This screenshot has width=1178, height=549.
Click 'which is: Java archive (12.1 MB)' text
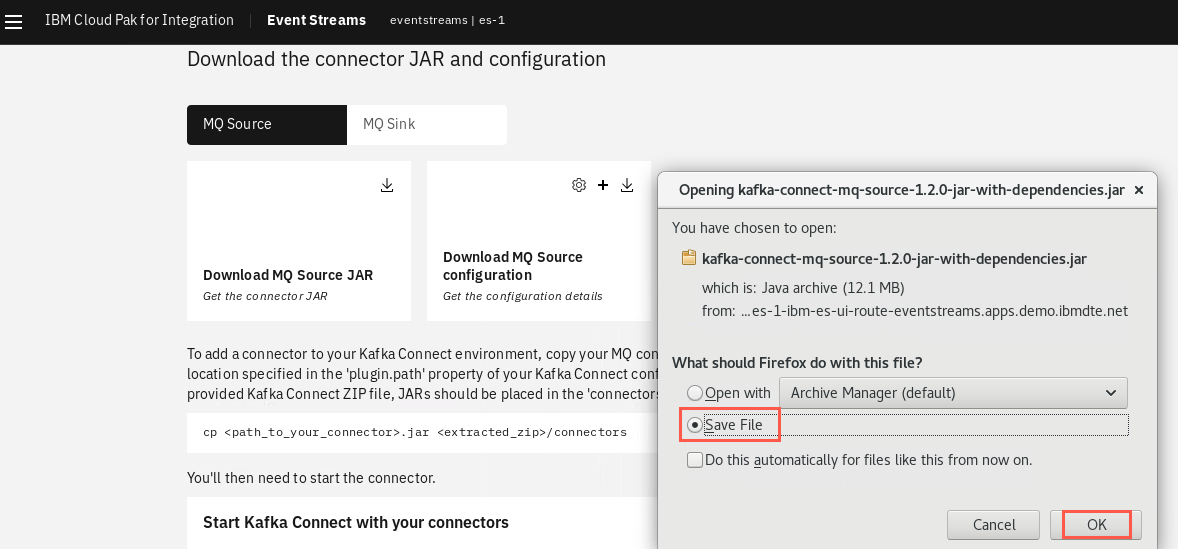pyautogui.click(x=802, y=288)
